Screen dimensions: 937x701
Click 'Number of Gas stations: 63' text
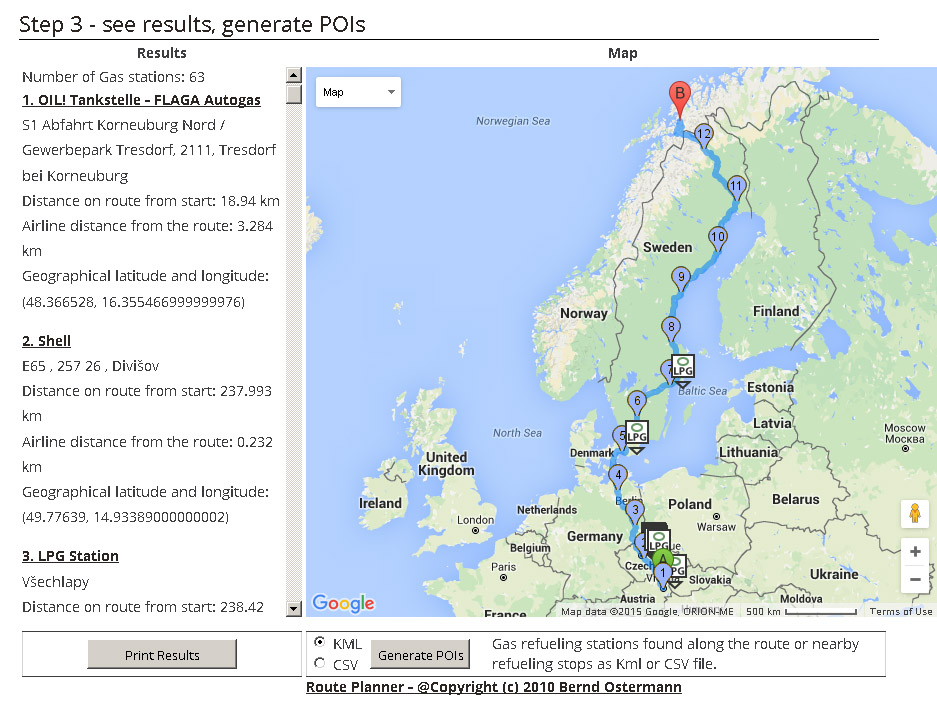coord(114,77)
